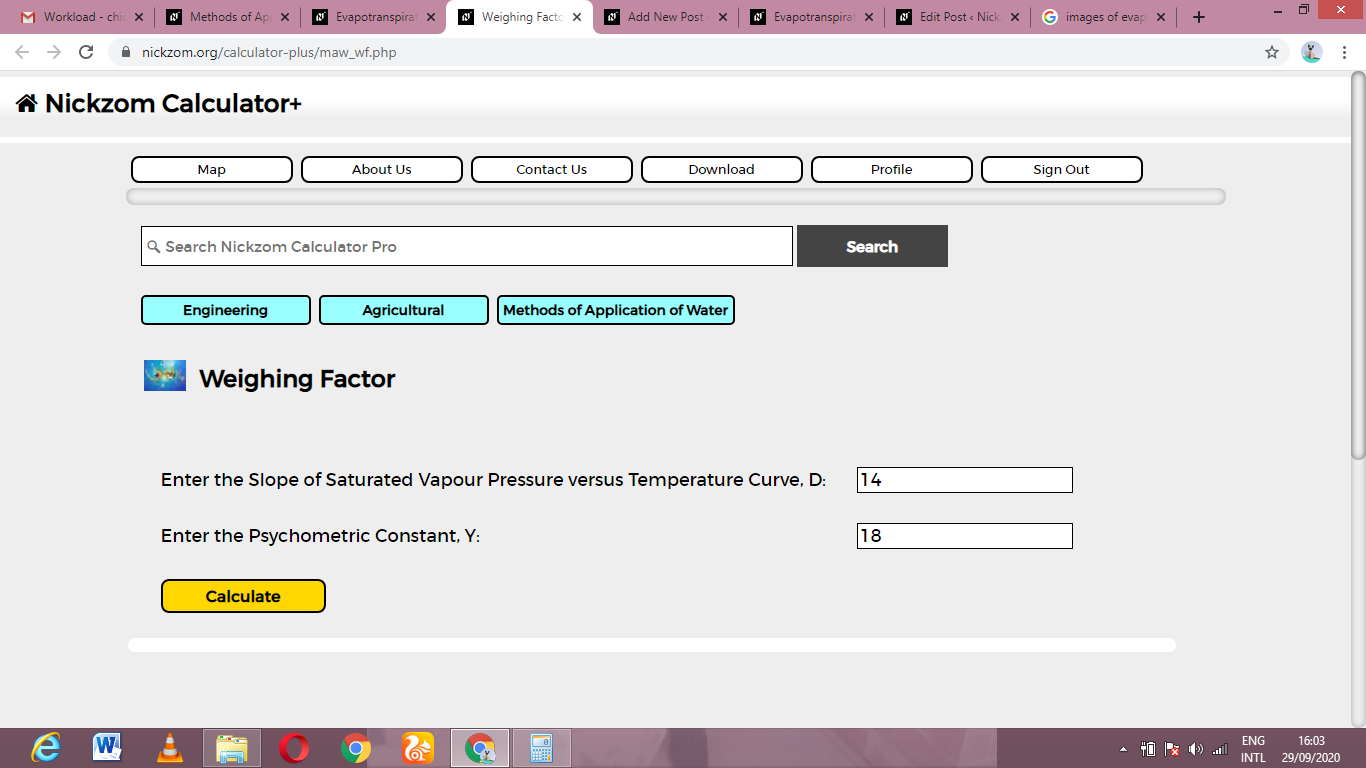Click the Weighing Factor thumbnail image
This screenshot has height=768, width=1366.
165,375
